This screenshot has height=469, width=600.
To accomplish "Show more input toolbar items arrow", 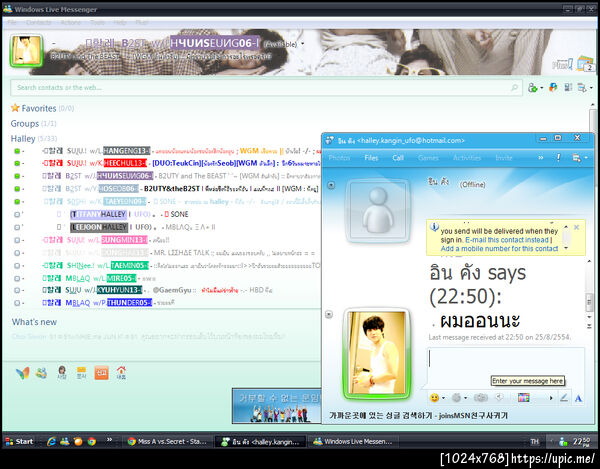I will (x=551, y=398).
